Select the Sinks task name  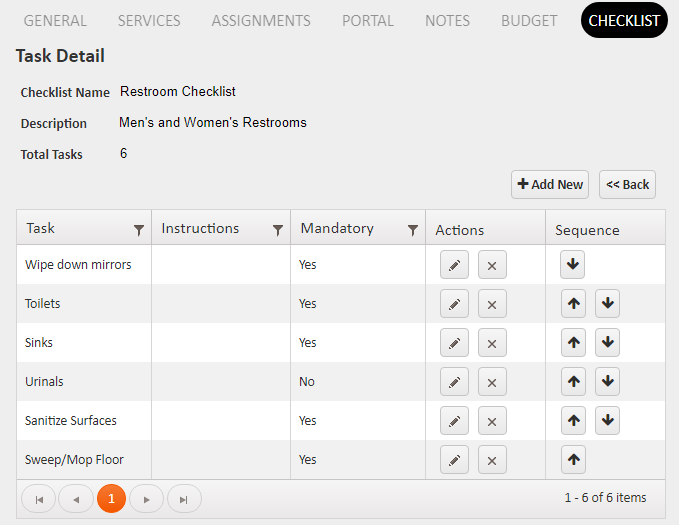coord(39,342)
